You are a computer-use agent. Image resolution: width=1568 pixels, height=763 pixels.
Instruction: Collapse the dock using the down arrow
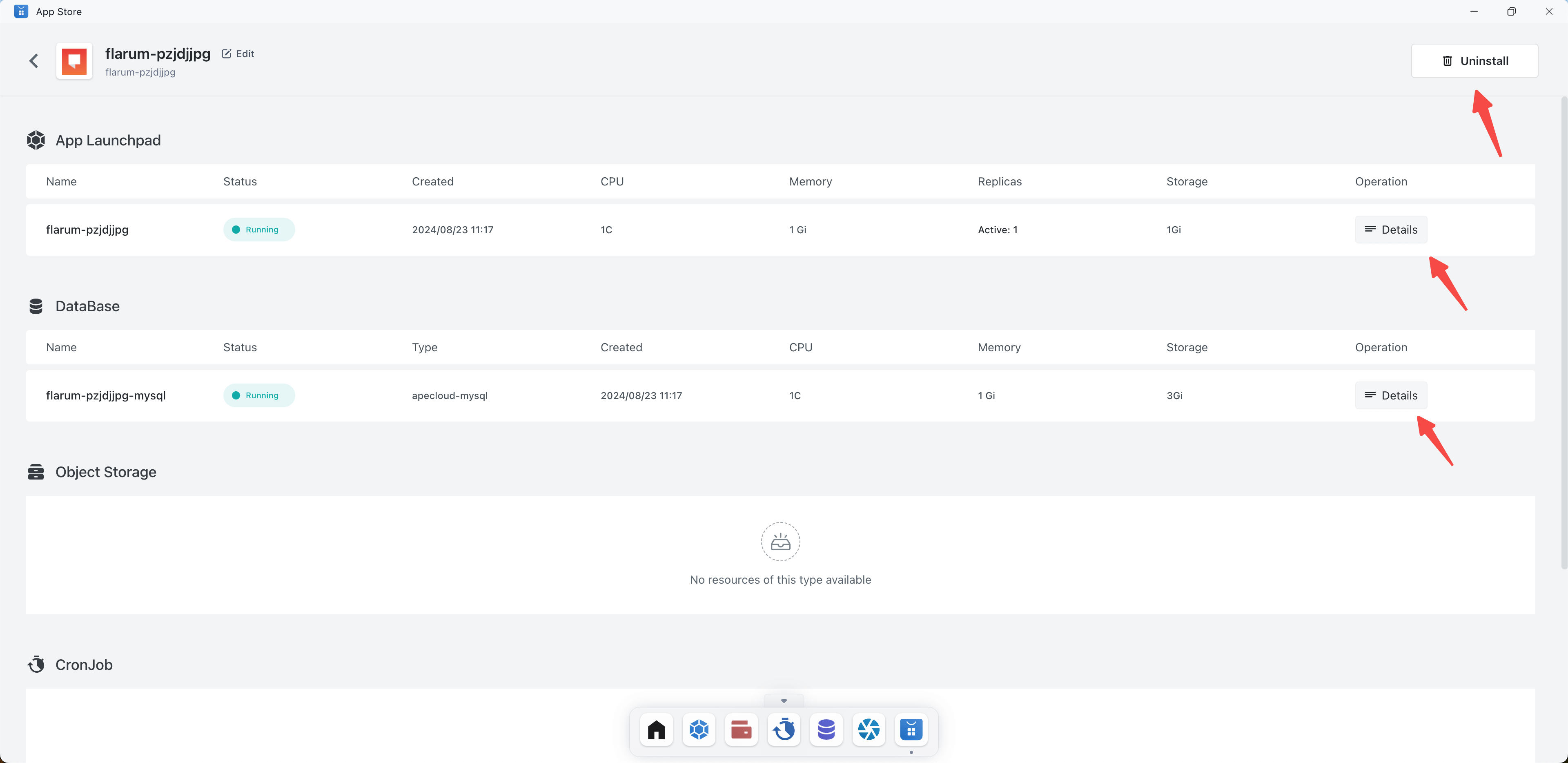pos(784,701)
